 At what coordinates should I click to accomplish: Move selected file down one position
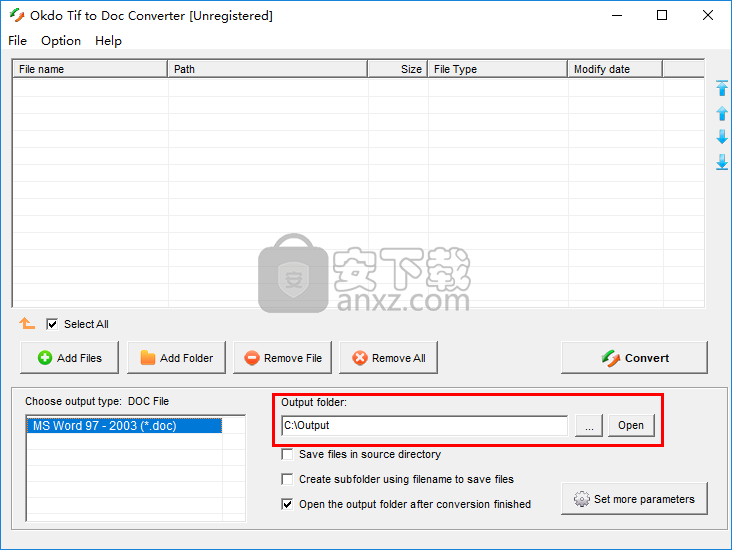(722, 137)
